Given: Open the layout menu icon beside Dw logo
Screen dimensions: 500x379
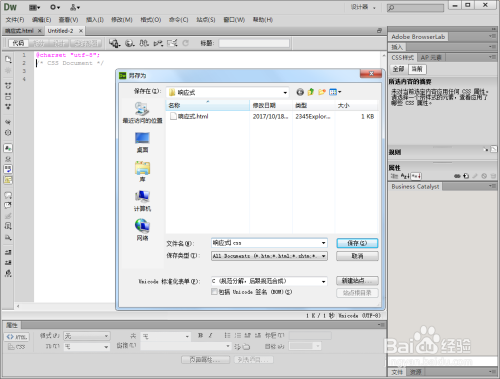Looking at the screenshot, I should click(34, 7).
